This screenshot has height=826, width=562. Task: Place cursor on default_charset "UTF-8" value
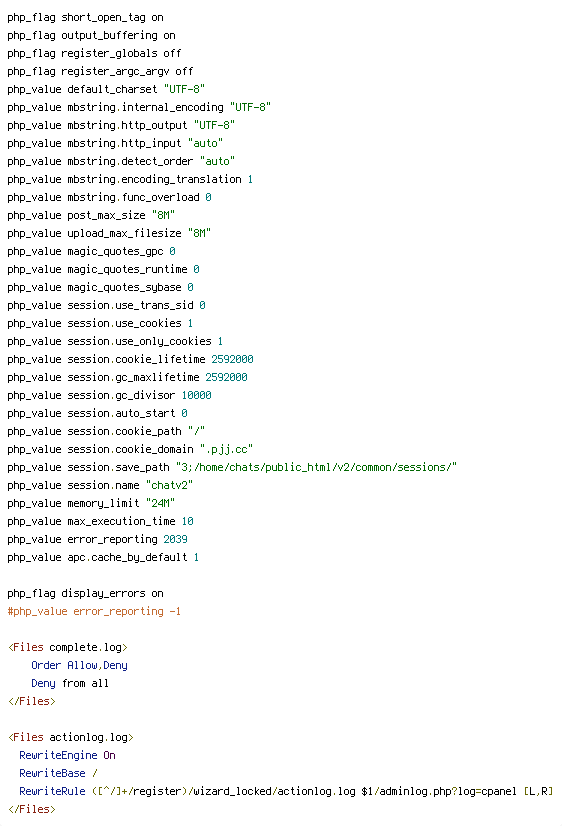(x=184, y=89)
